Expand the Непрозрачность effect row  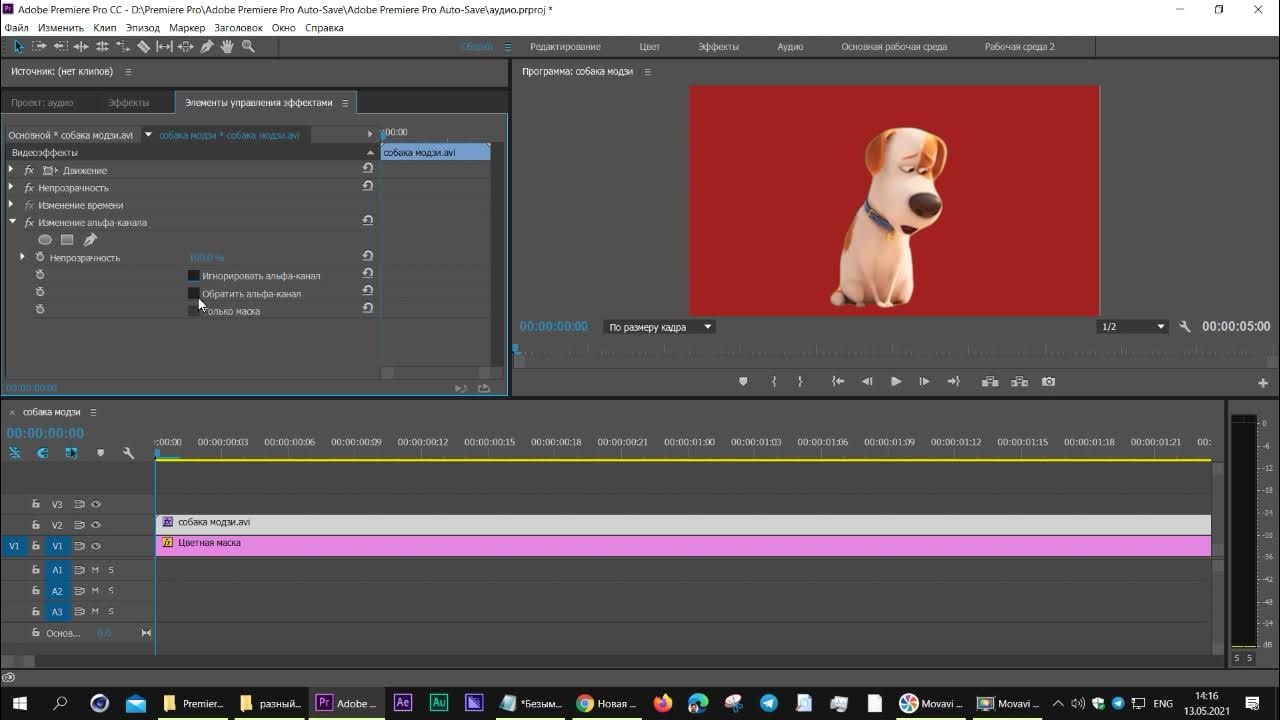(x=11, y=187)
